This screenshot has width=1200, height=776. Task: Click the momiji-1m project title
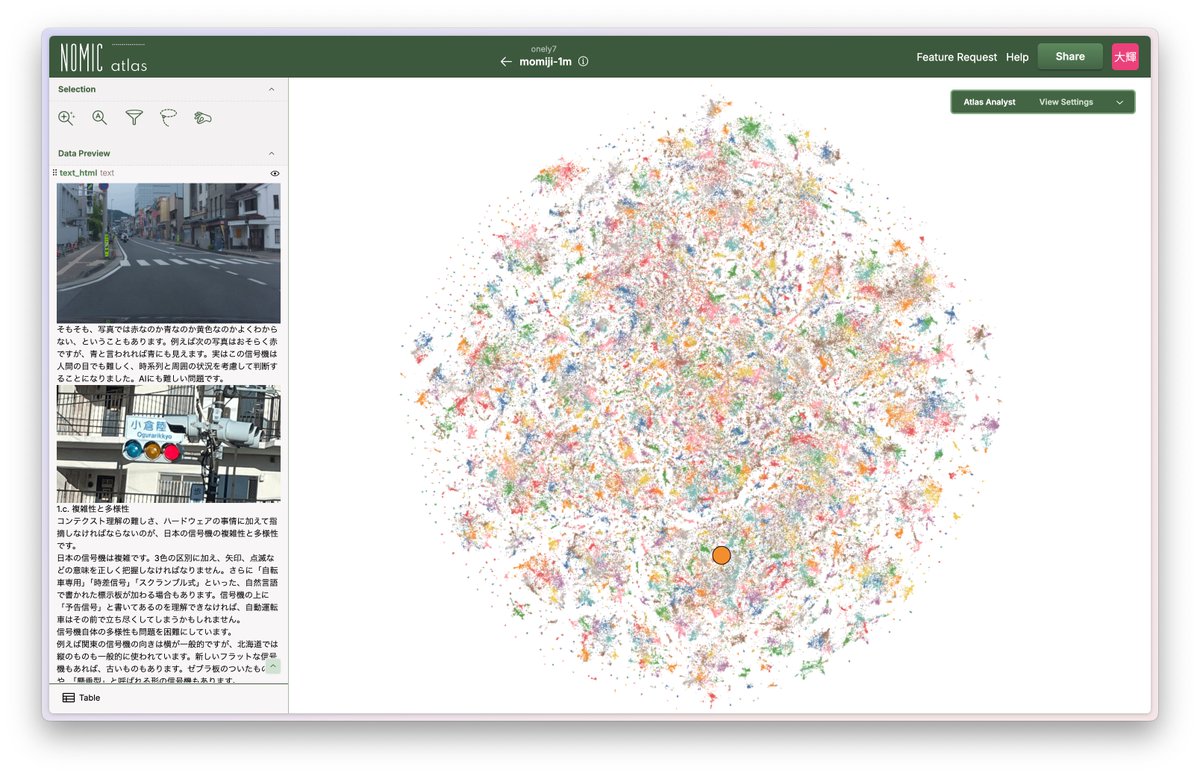click(x=546, y=61)
